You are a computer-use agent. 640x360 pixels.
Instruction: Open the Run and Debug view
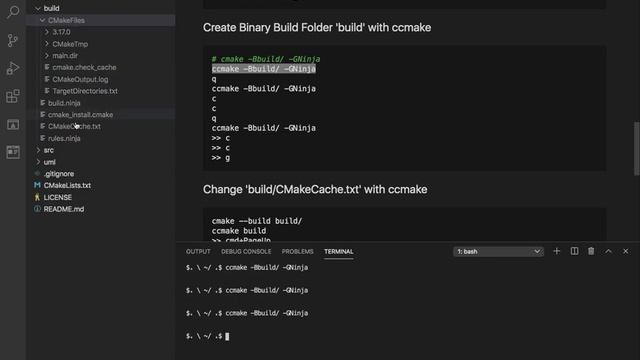(x=13, y=68)
